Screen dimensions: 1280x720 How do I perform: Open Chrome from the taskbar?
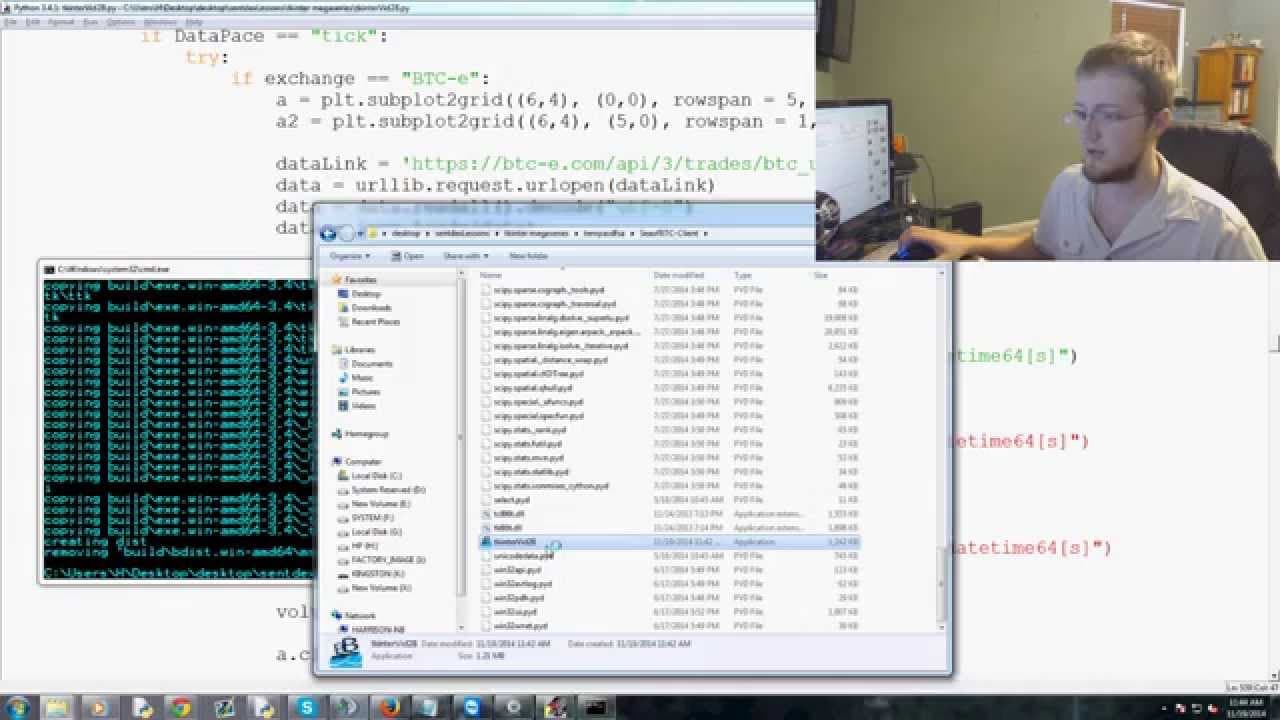coord(180,707)
